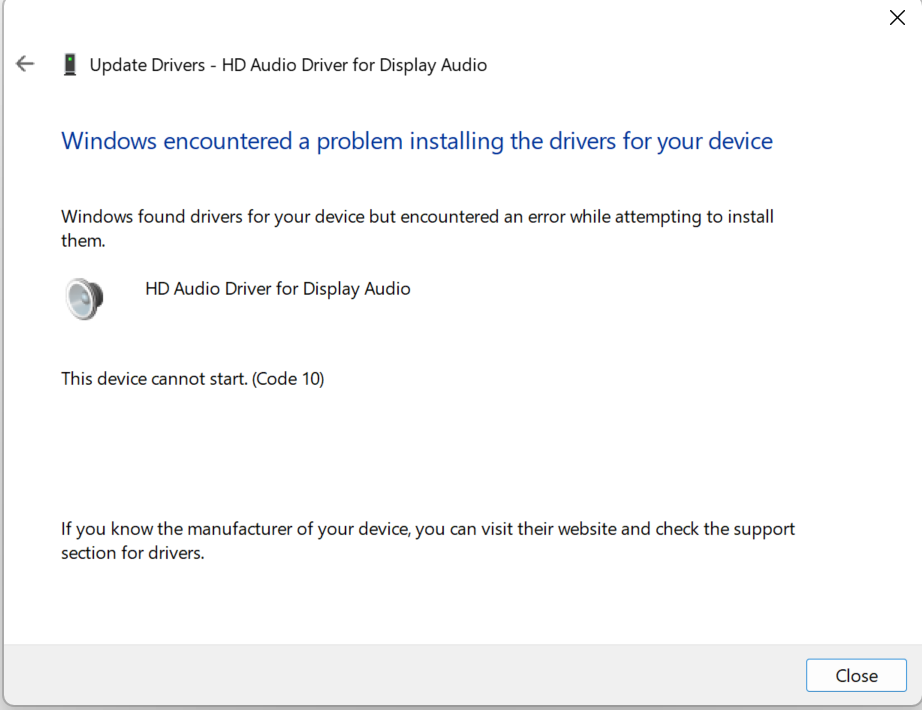Click the device icon beside Update Drivers title

point(70,66)
